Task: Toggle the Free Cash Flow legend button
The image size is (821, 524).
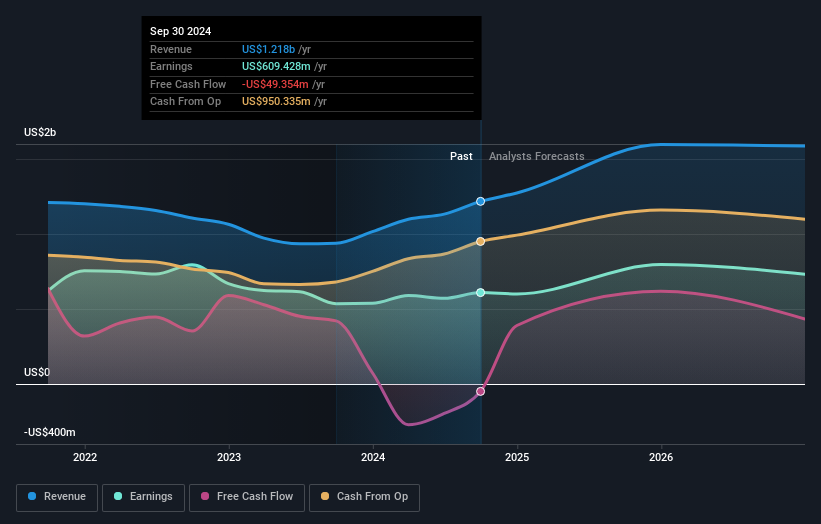Action: (247, 497)
